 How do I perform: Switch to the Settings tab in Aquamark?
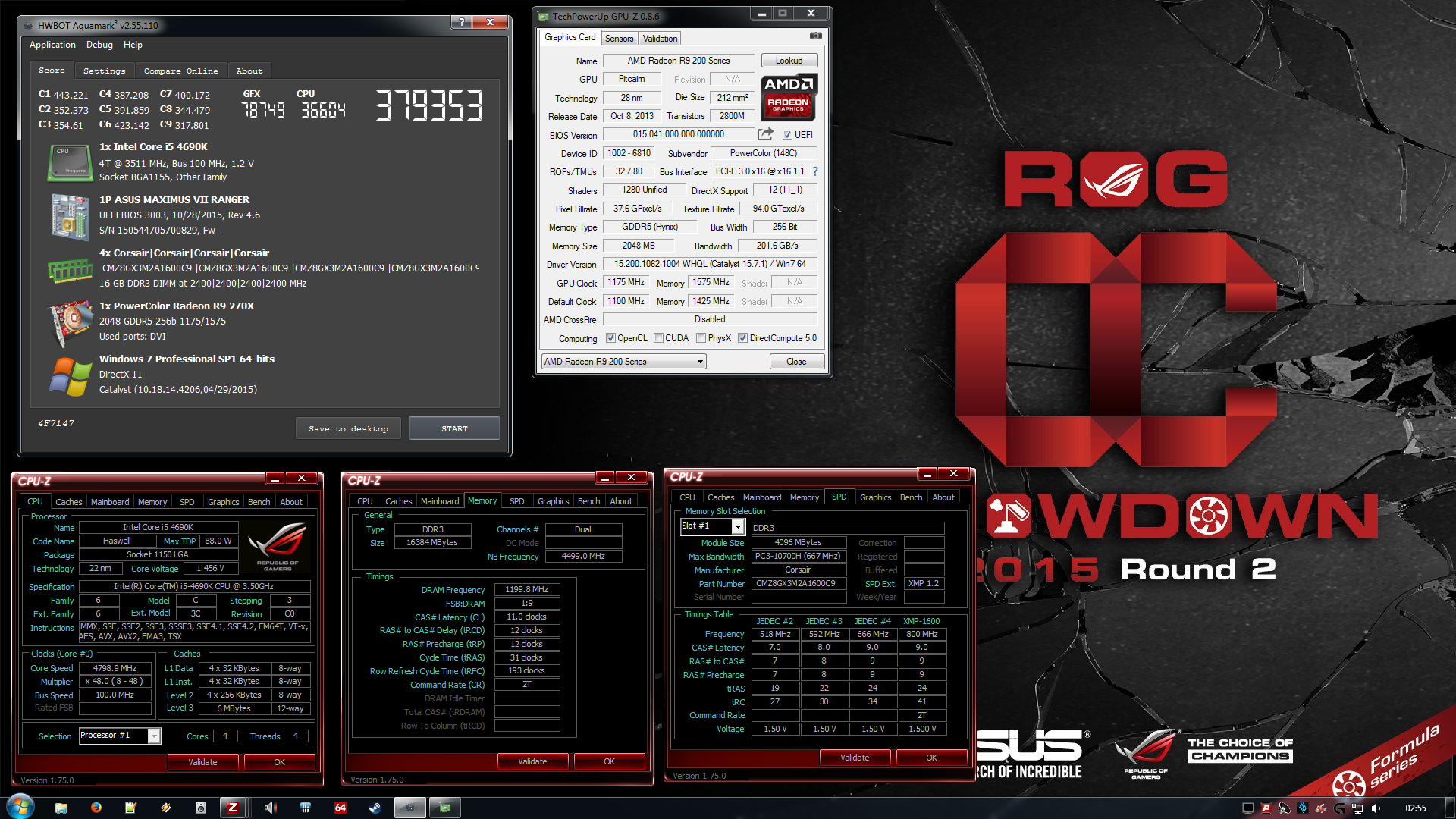tap(105, 71)
